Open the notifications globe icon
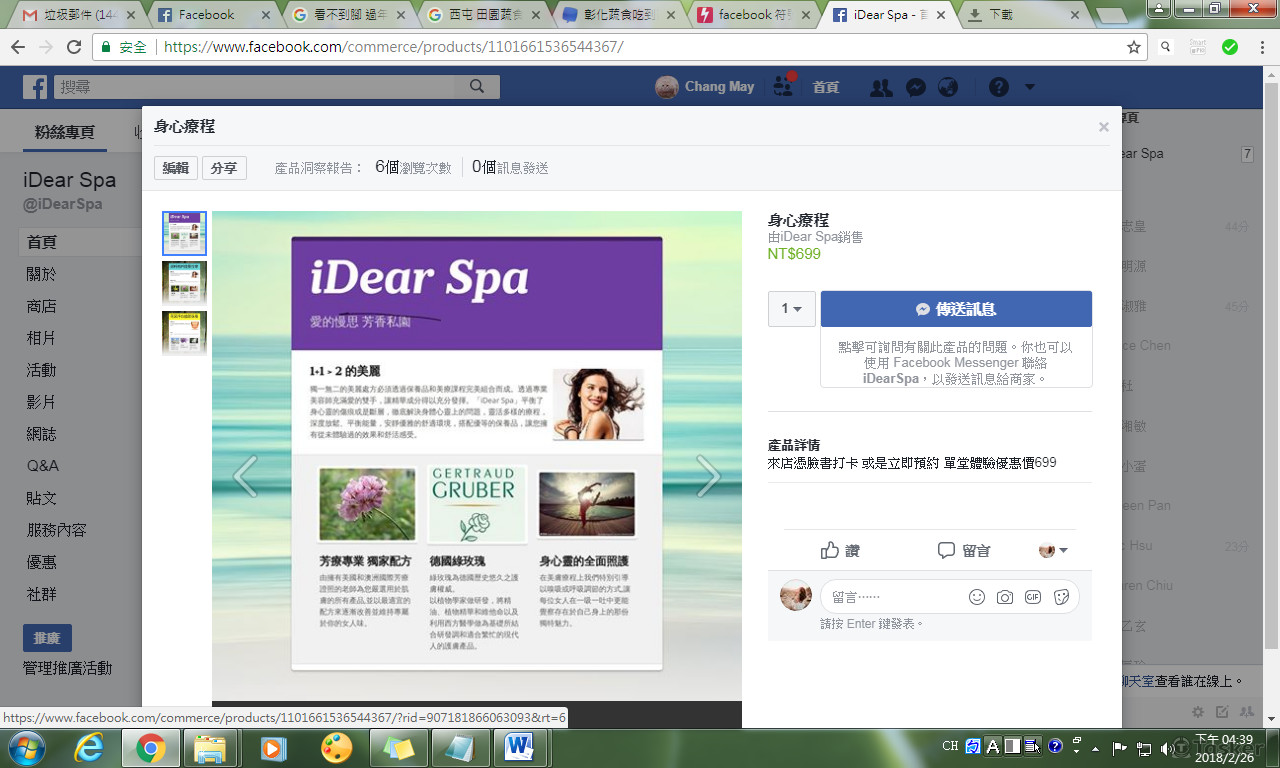 pos(947,88)
